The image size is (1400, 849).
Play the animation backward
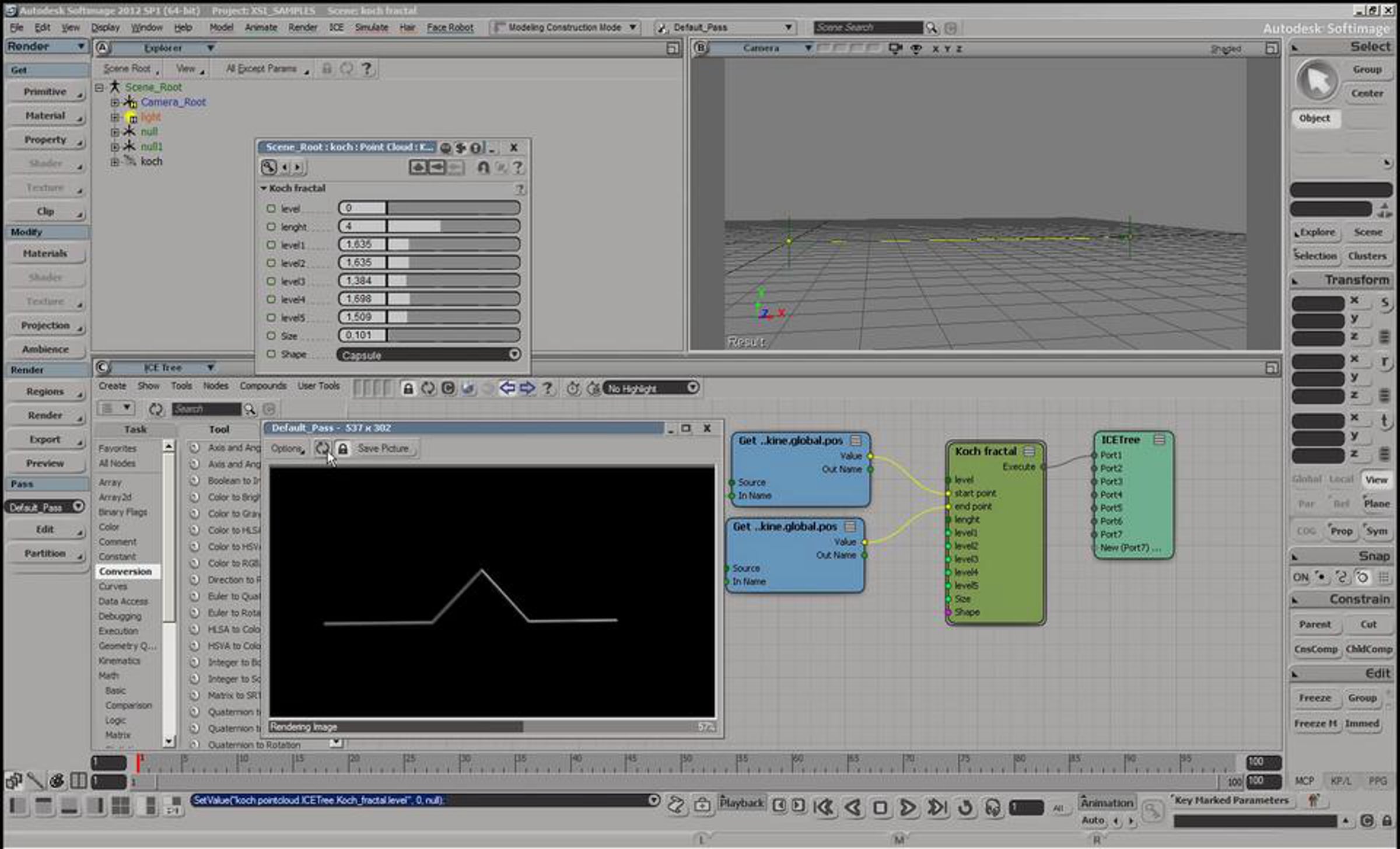click(852, 807)
